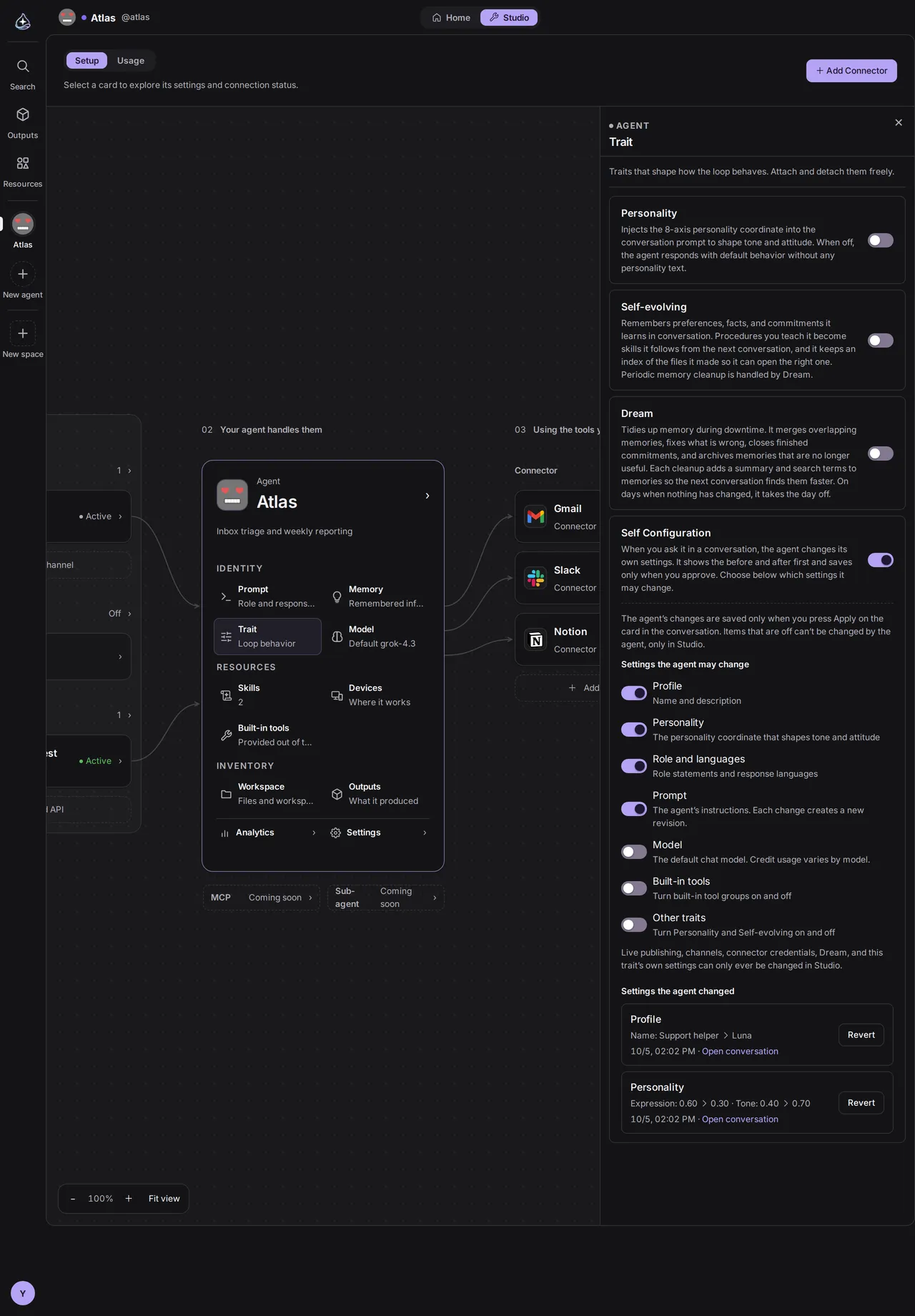The height and width of the screenshot is (1316, 915).
Task: Expand the MCP Coming soon chip
Action: (262, 898)
